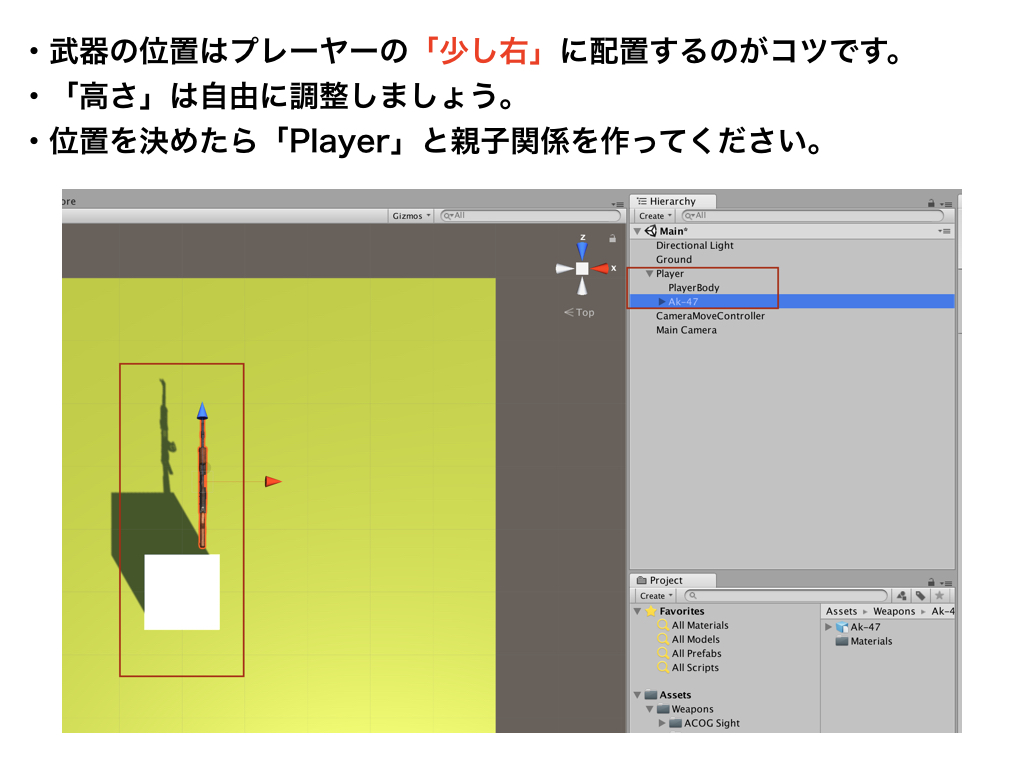Screen dimensions: 1024x768
Task: Click the red X axis cone of the scene gizmo
Action: point(601,268)
